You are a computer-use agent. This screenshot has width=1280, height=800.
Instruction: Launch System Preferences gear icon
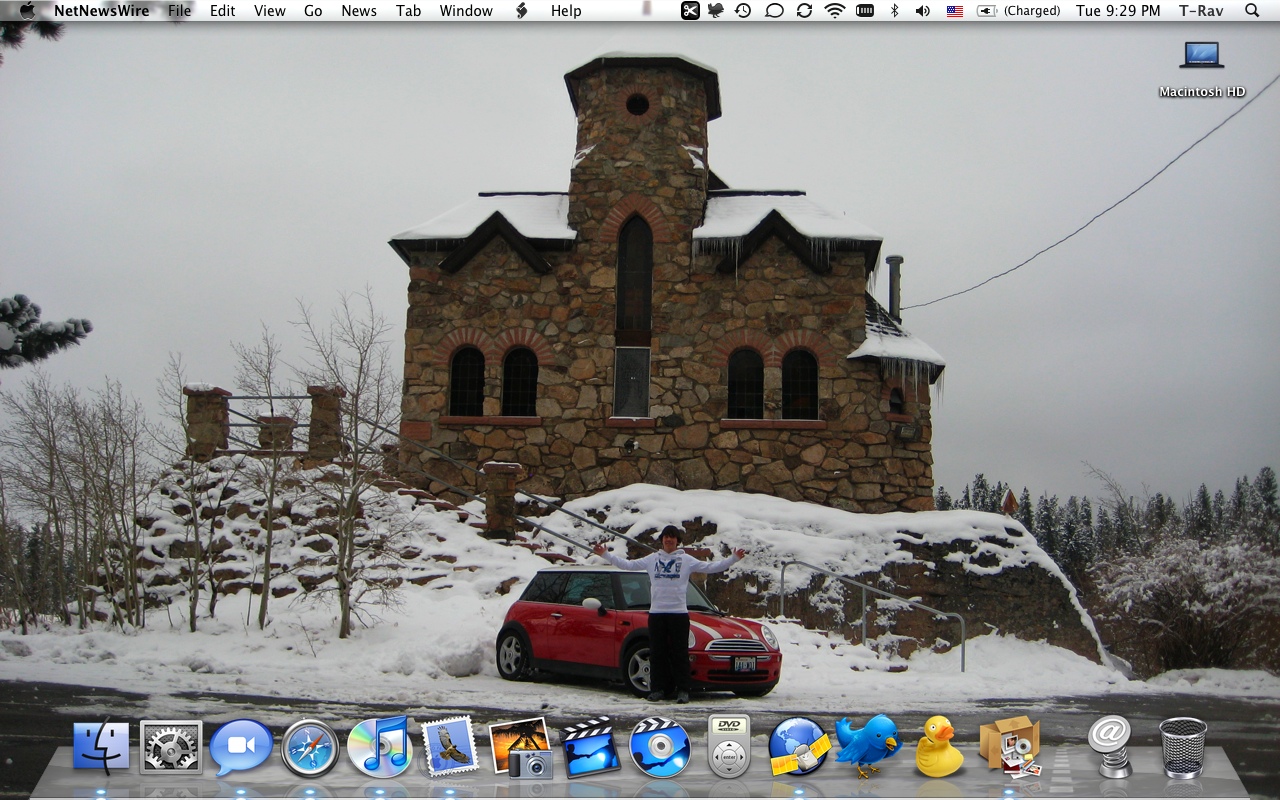click(171, 747)
